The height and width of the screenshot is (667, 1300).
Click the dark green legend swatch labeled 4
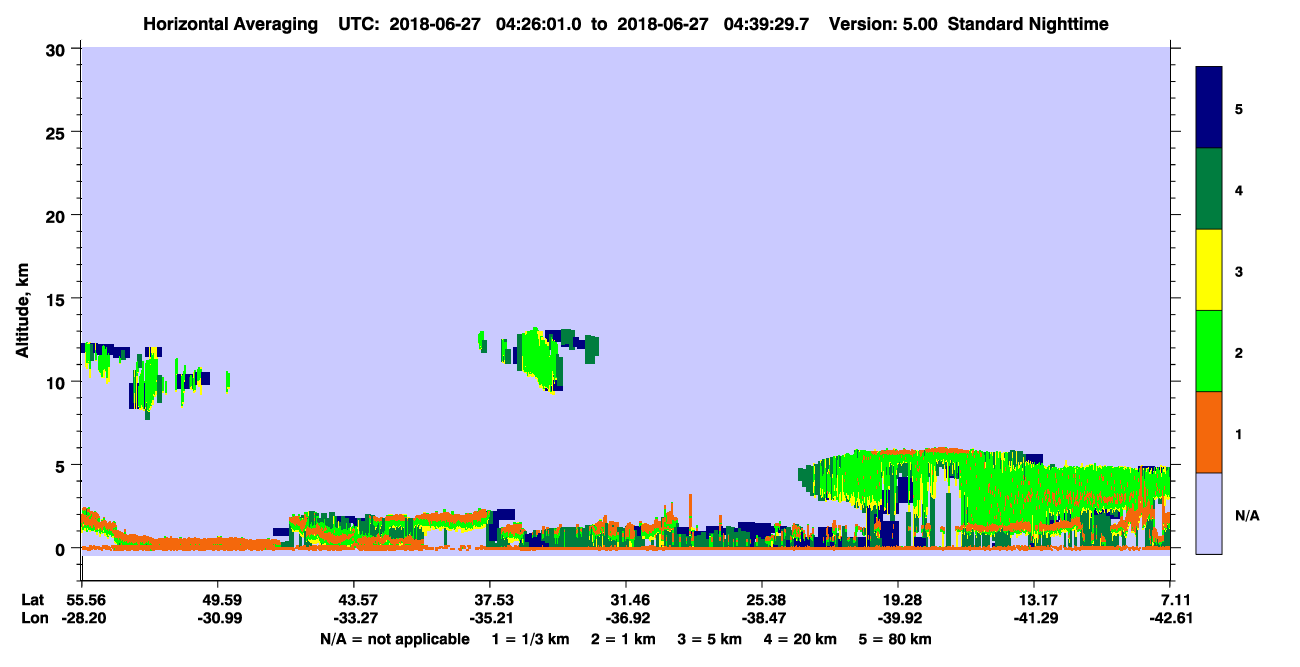(1209, 189)
